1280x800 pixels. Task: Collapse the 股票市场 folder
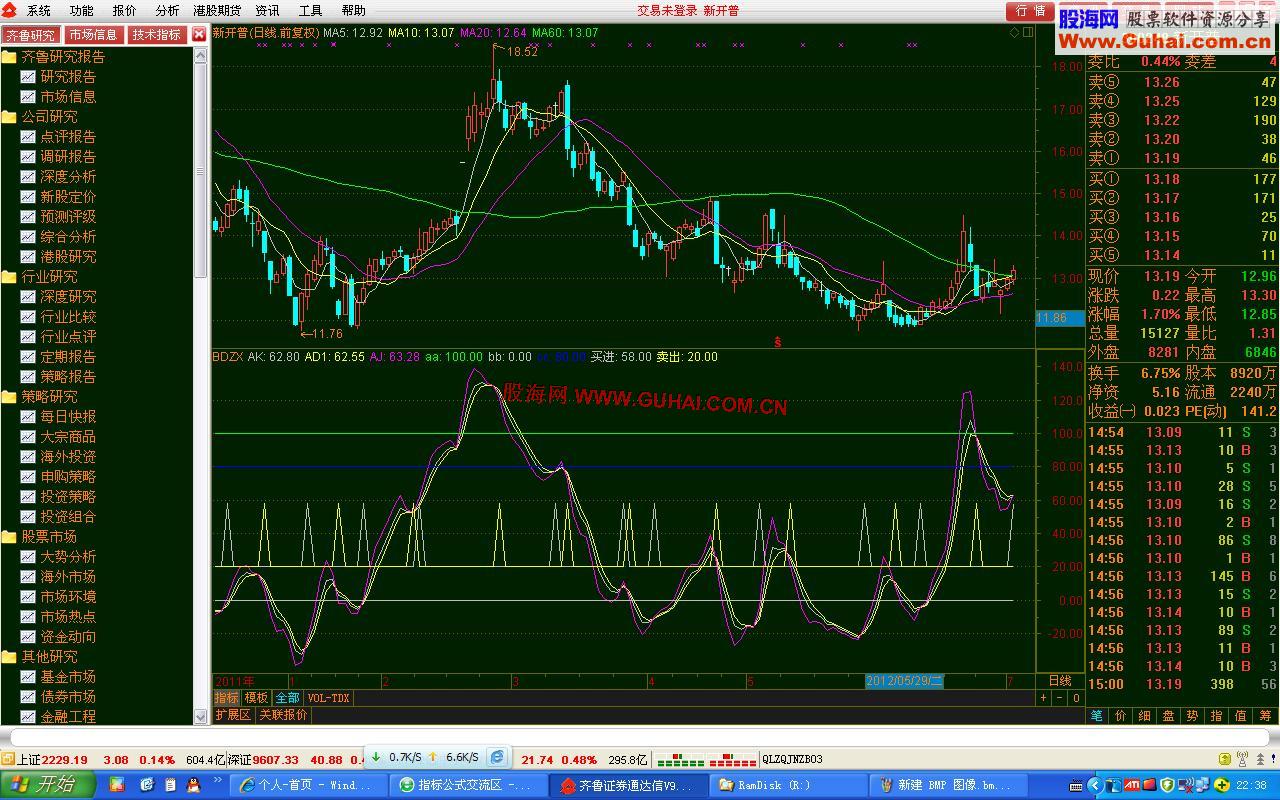tap(9, 537)
